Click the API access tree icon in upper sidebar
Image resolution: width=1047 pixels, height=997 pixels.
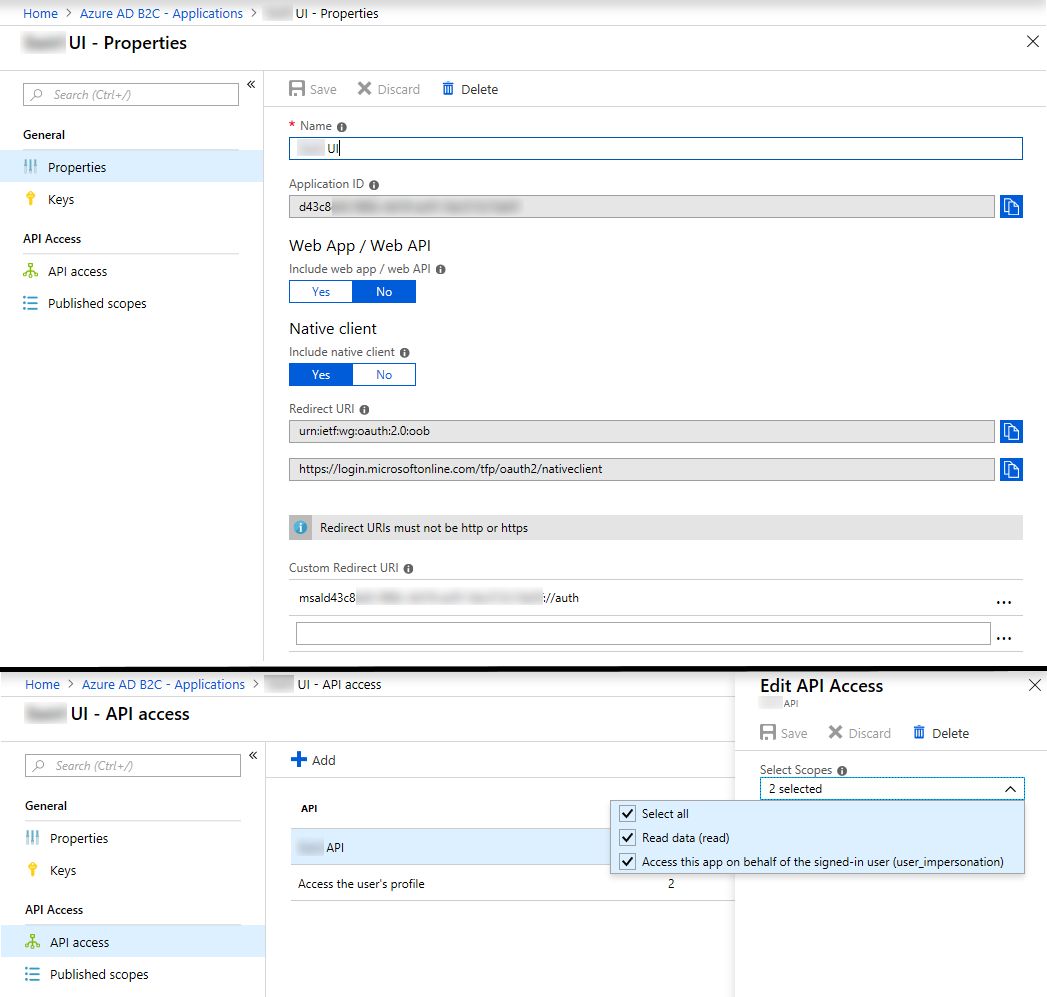(31, 270)
